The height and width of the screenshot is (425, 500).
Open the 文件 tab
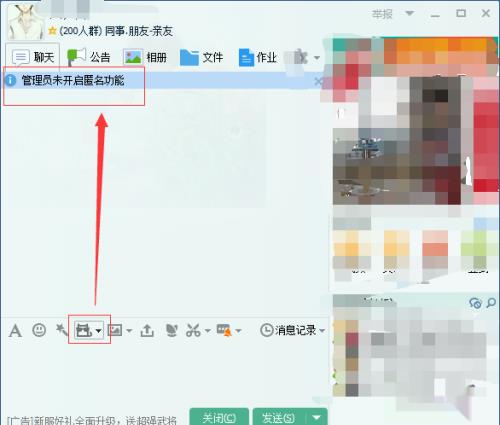point(201,57)
